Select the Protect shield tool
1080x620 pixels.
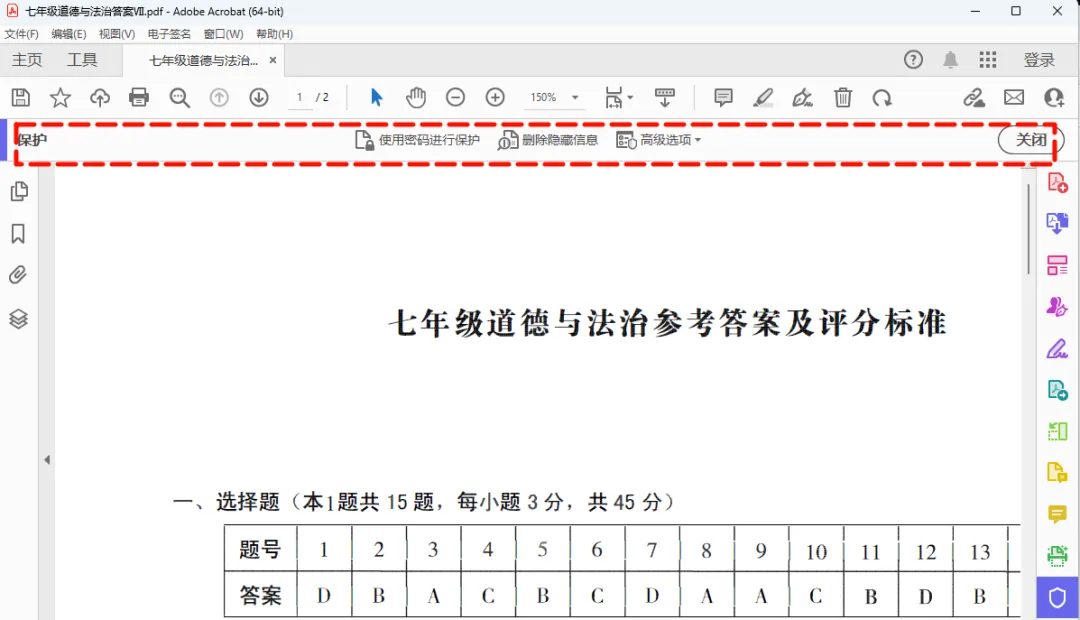[1057, 598]
